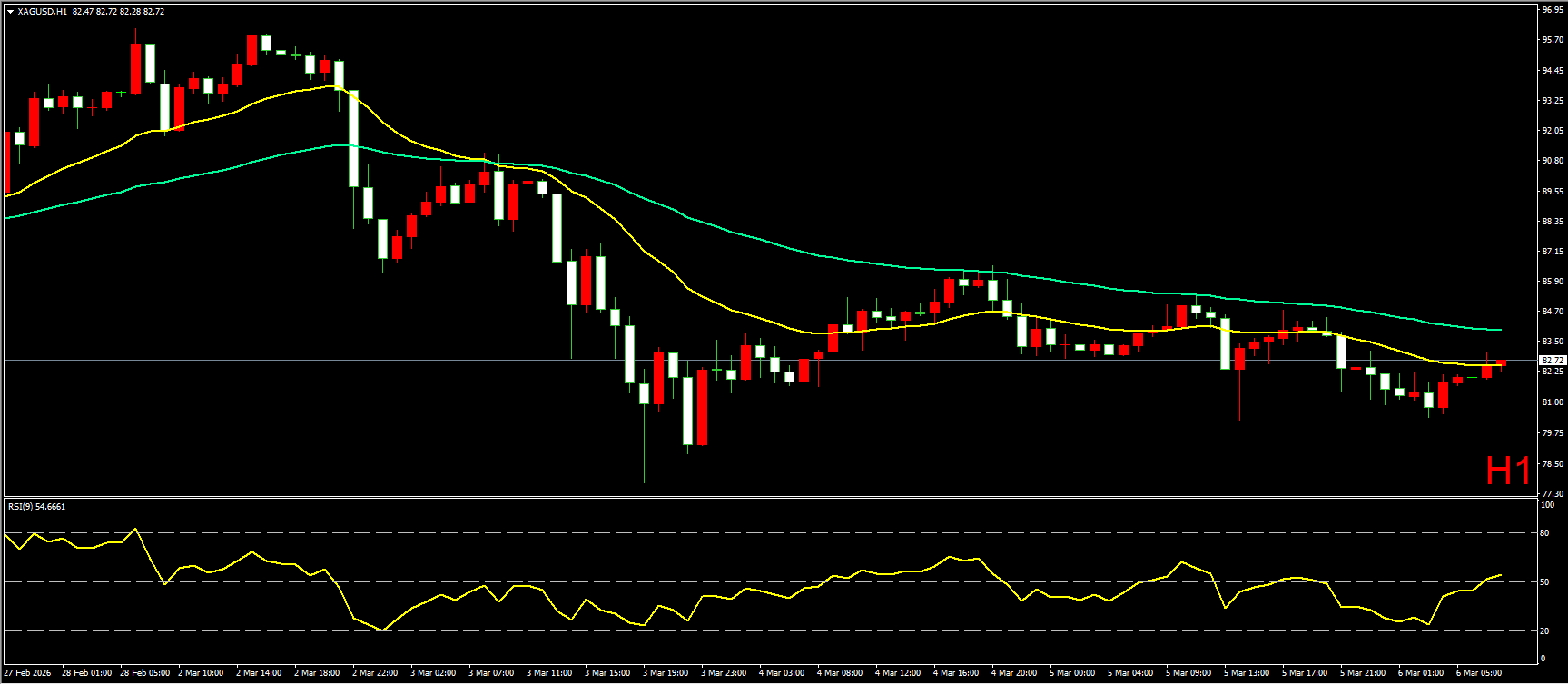
Task: Click the 3 Mar 19:00 time label
Action: (666, 673)
